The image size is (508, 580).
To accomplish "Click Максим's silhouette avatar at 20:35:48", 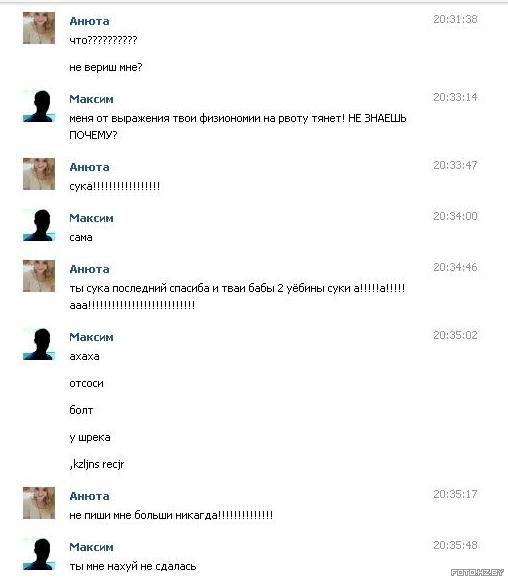I will click(x=39, y=554).
